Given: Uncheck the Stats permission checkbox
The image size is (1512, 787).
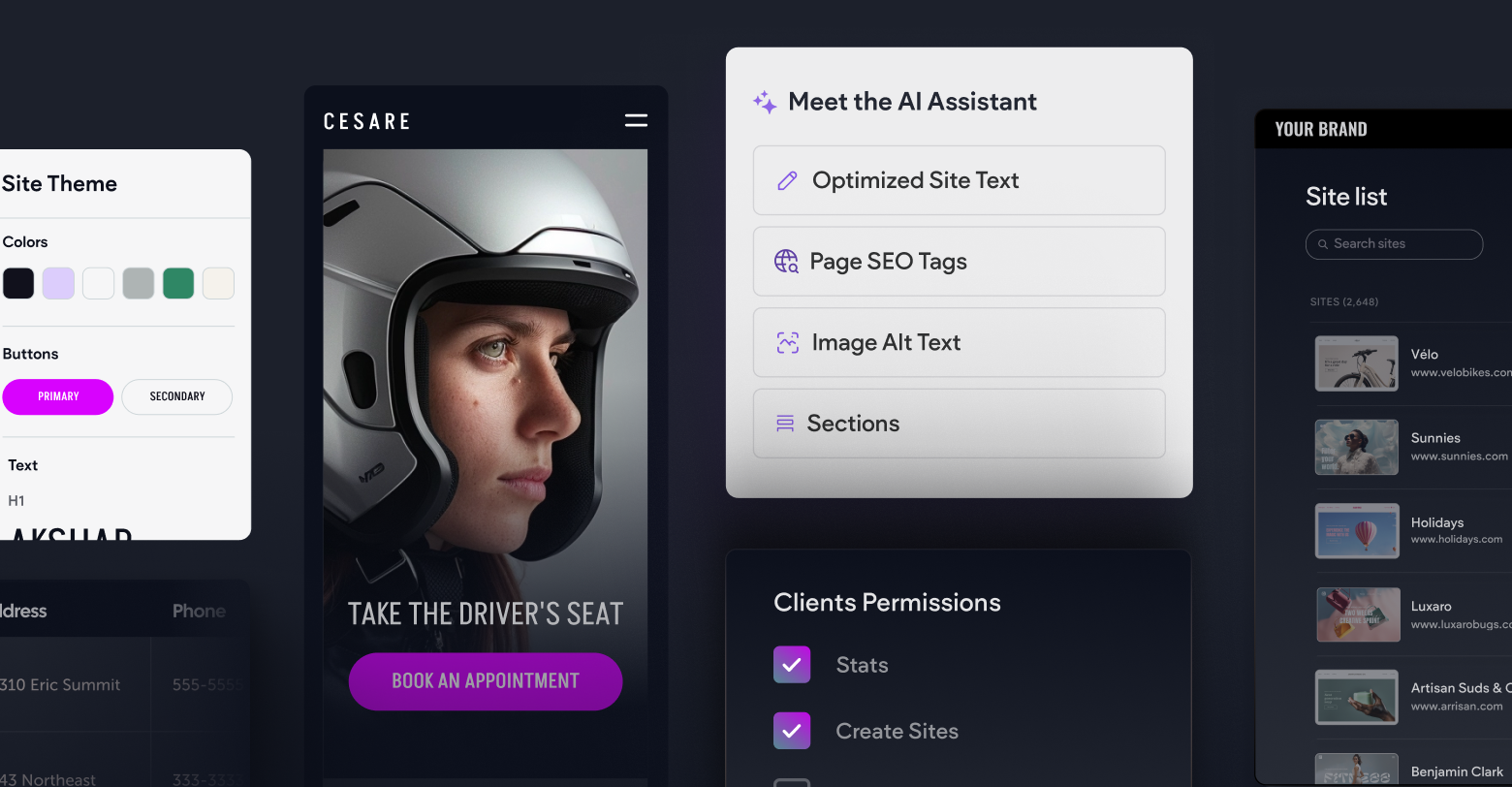Looking at the screenshot, I should (x=792, y=665).
